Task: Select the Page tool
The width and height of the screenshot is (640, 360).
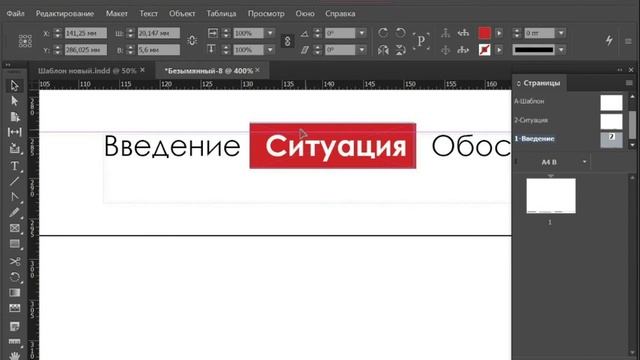Action: 14,117
